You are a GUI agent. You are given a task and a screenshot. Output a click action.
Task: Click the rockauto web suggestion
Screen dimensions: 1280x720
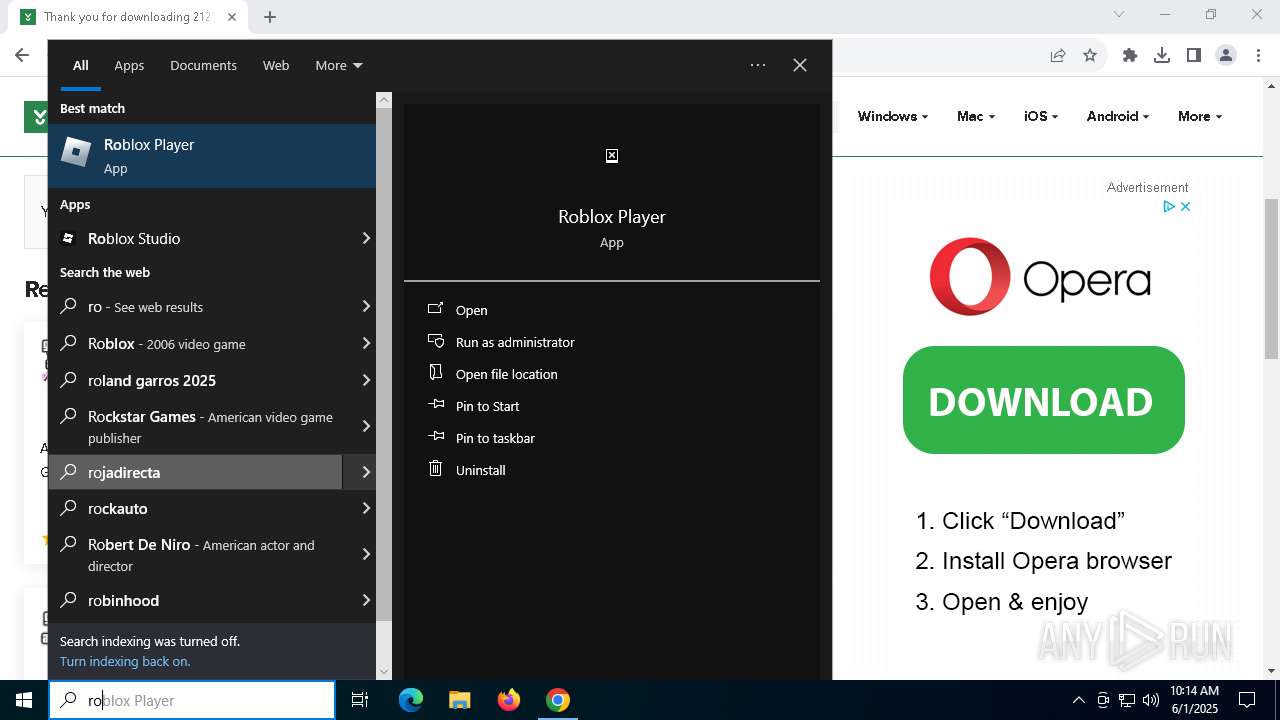[195, 508]
